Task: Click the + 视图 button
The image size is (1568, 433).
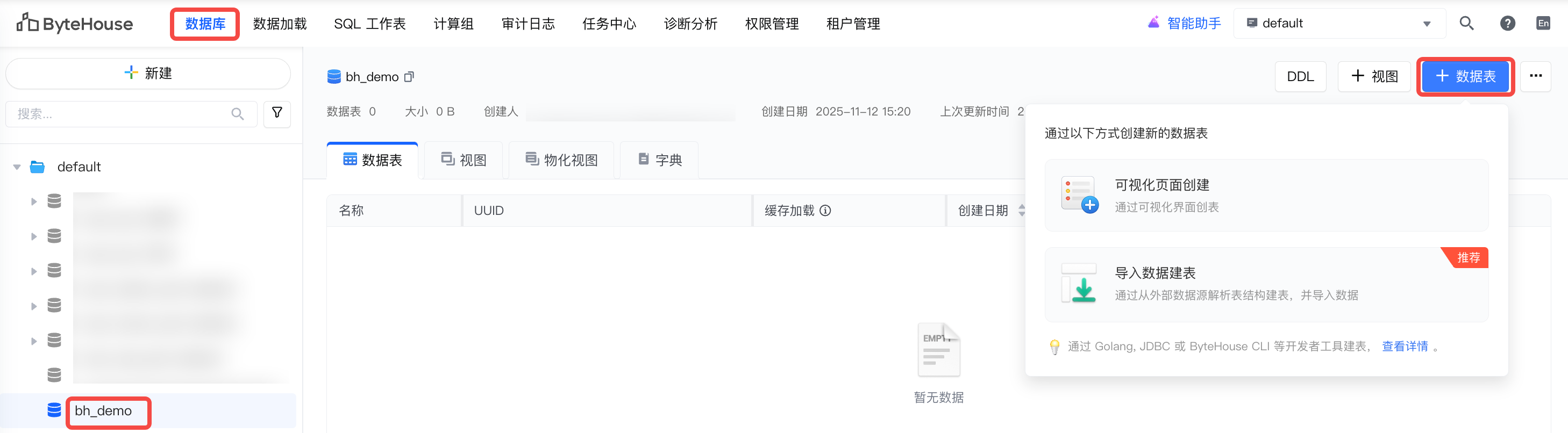Action: tap(1374, 77)
